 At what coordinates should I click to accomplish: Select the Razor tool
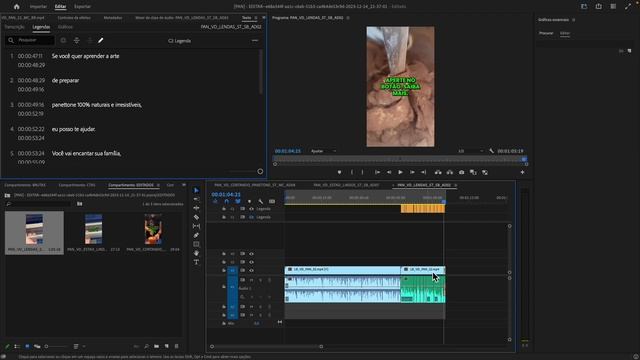pos(196,217)
